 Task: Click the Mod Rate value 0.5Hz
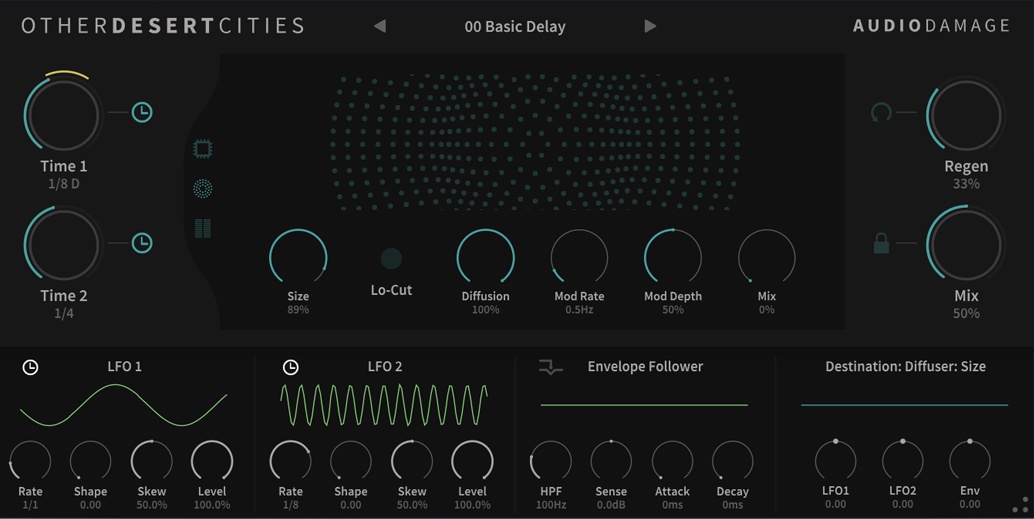coord(579,310)
